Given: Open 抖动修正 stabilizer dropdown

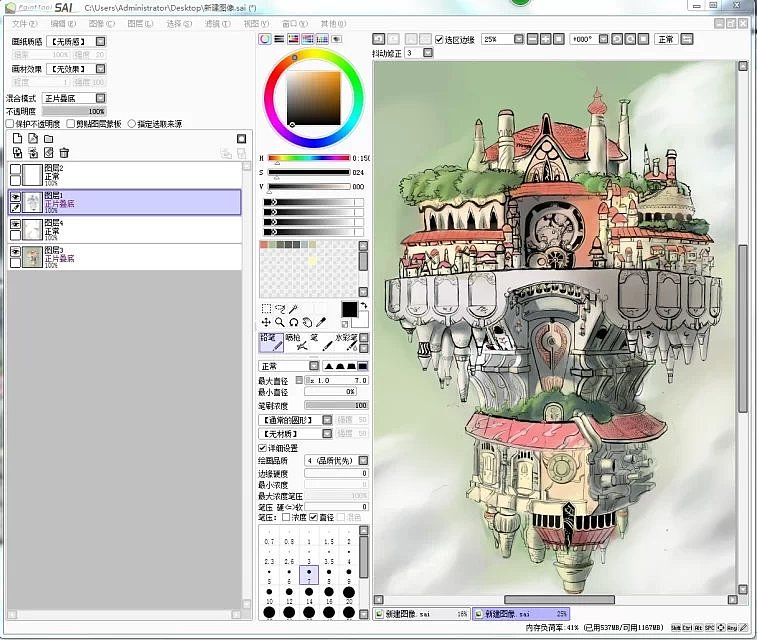Looking at the screenshot, I should click(x=428, y=53).
